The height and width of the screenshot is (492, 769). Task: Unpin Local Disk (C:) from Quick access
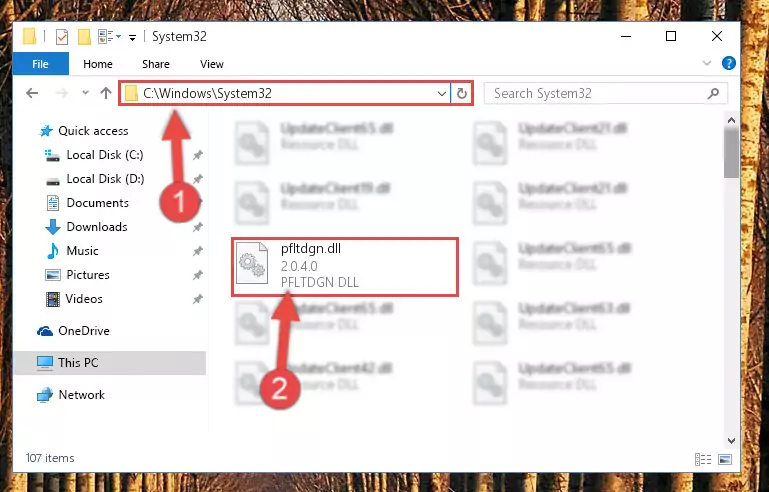click(197, 155)
